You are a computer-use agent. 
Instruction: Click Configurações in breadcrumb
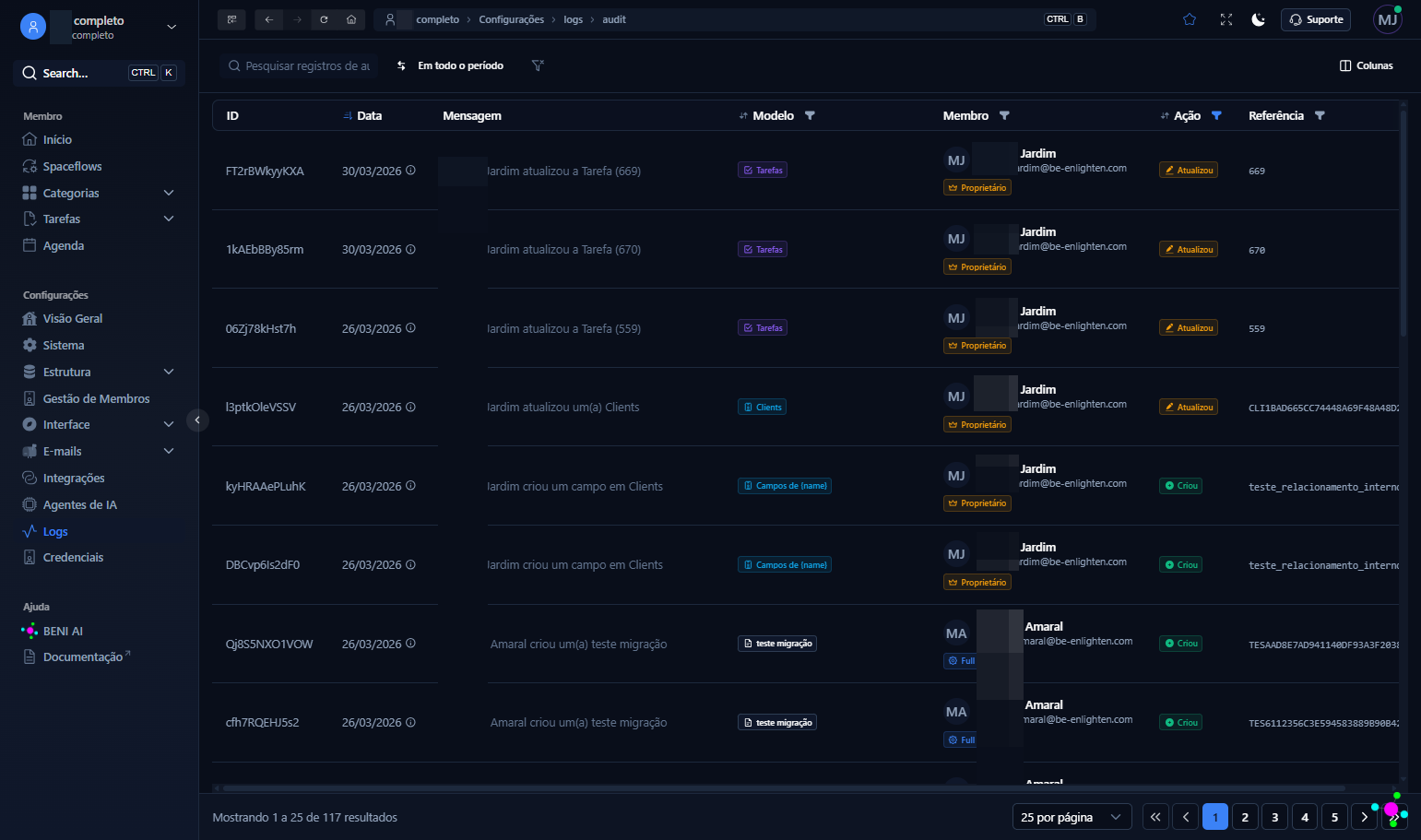tap(511, 19)
